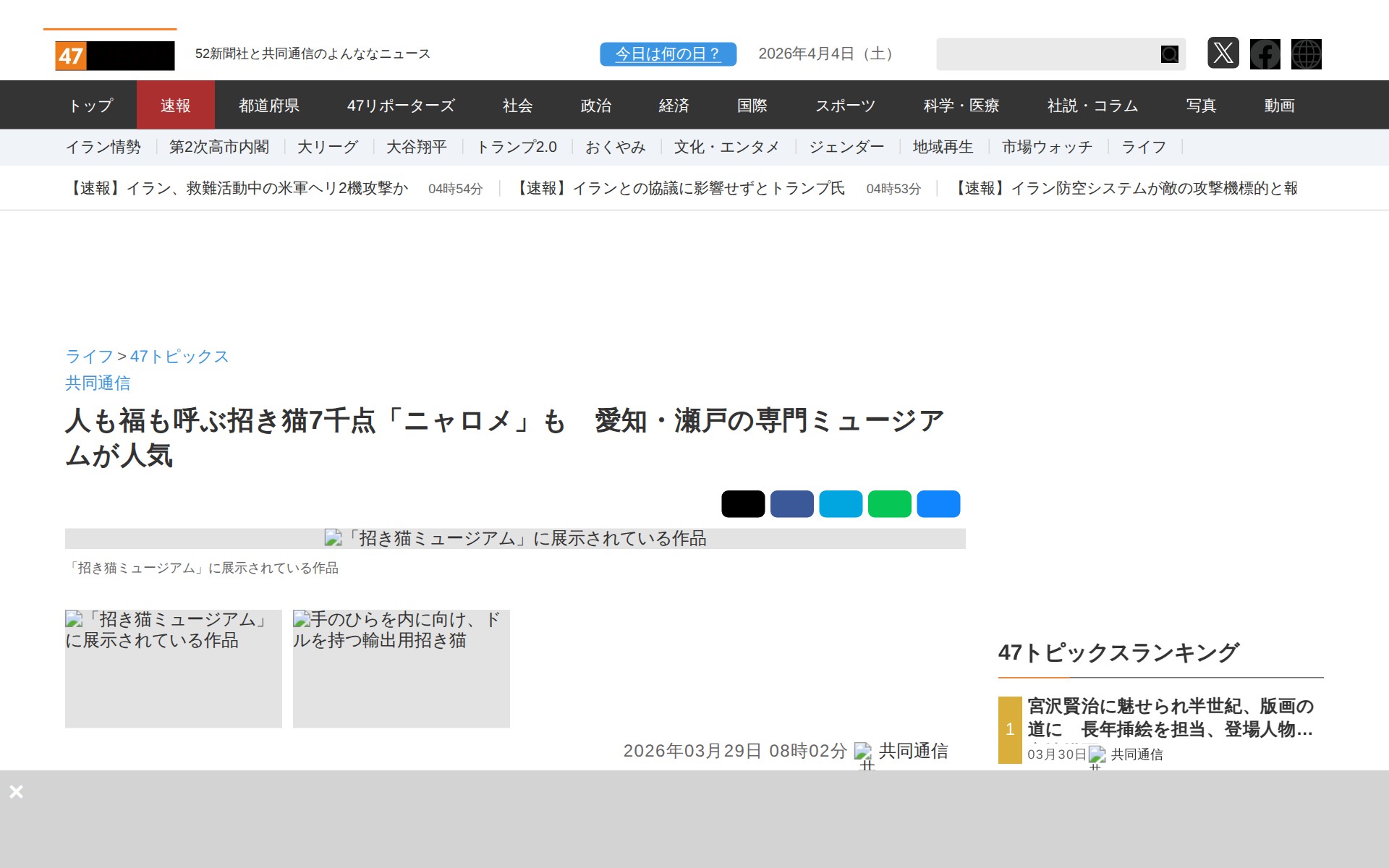Click the 47NEWS site logo

(x=114, y=55)
